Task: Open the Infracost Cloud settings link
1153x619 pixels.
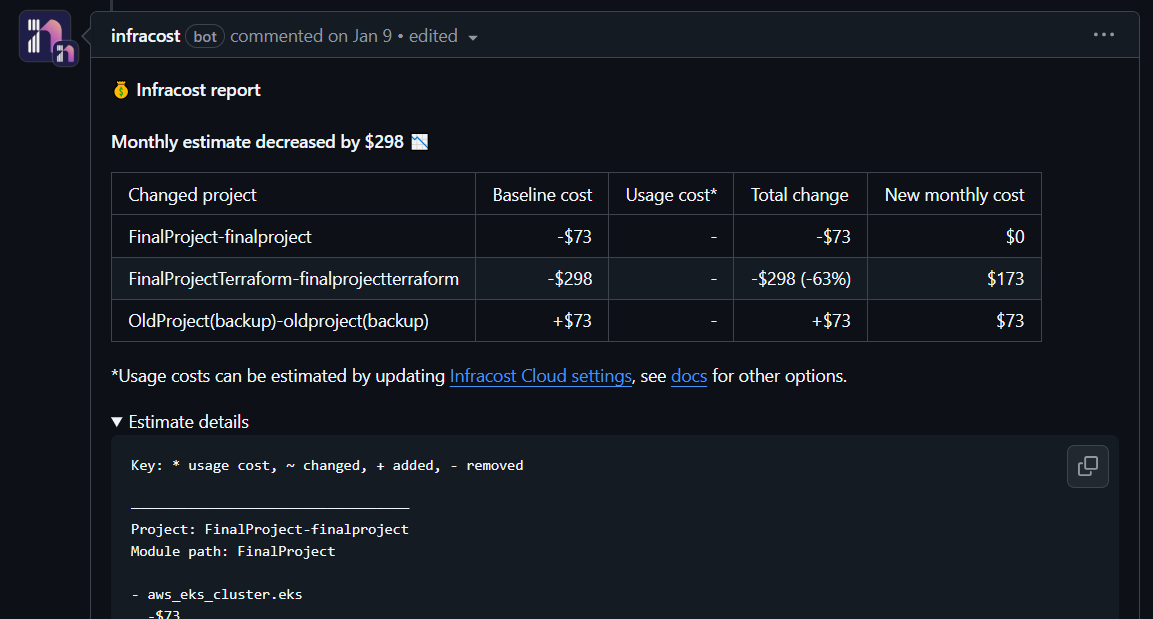Action: click(x=540, y=376)
